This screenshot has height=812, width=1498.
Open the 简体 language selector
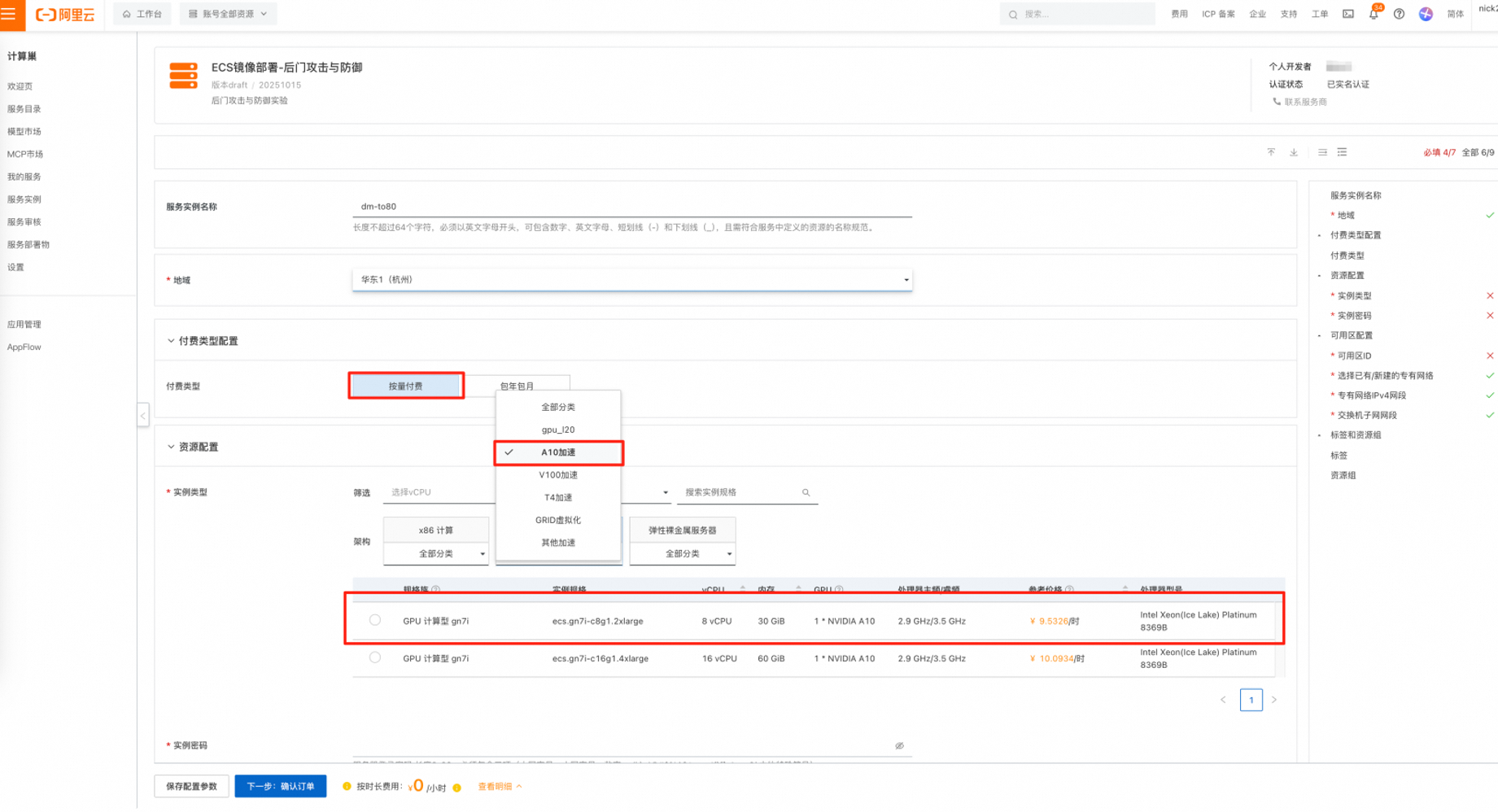1456,14
